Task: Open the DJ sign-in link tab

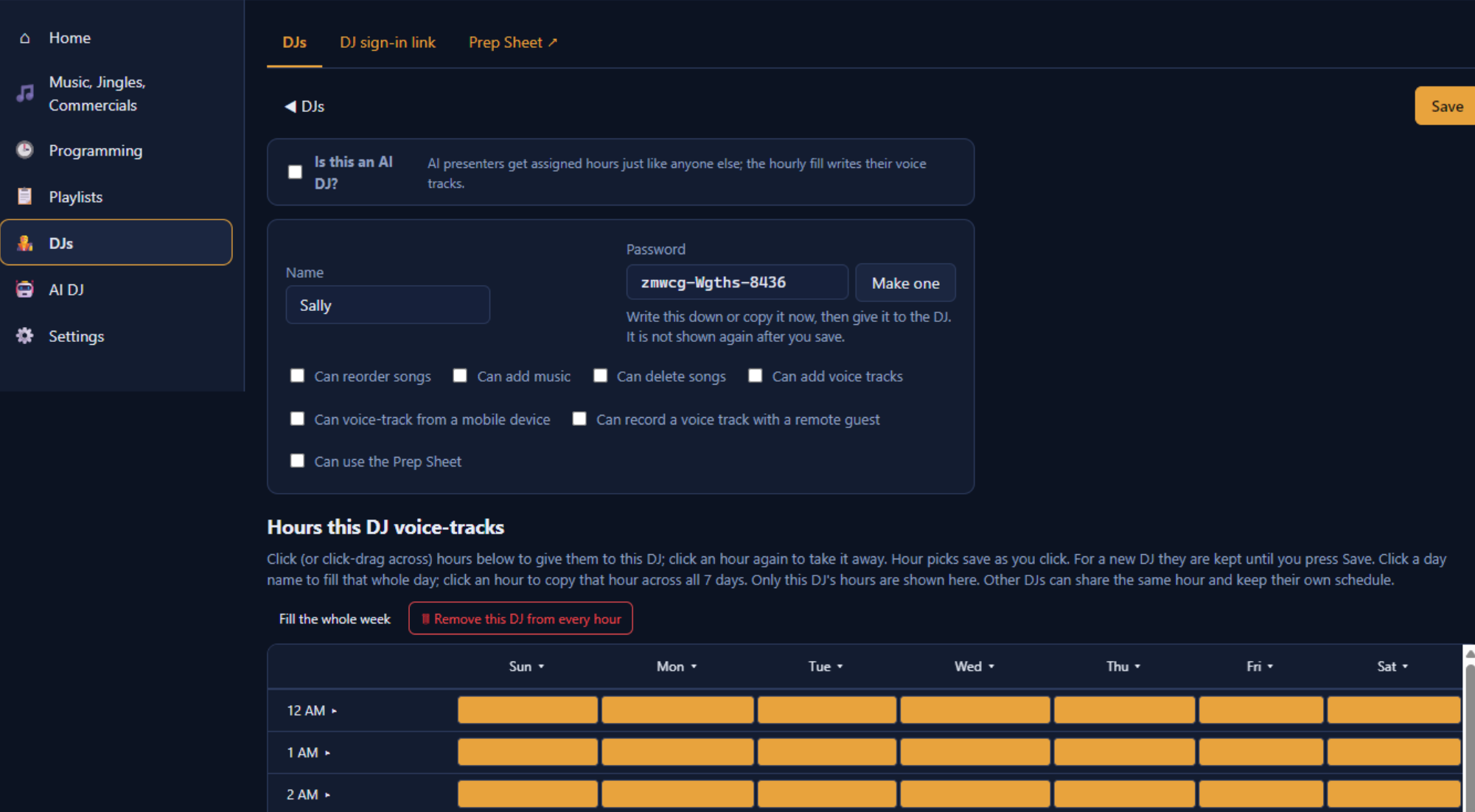Action: pos(388,42)
